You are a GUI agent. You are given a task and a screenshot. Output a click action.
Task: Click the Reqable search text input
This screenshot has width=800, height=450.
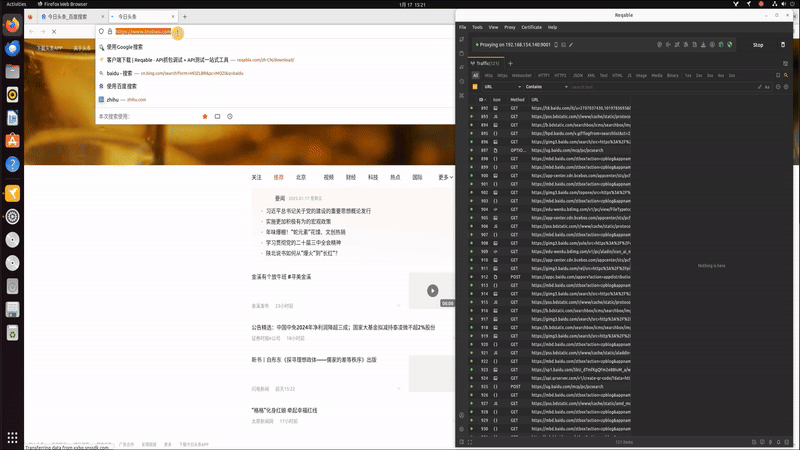[662, 87]
